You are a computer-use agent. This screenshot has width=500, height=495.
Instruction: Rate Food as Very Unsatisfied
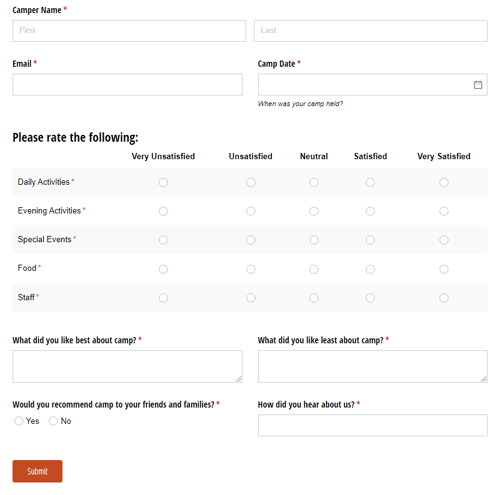click(x=163, y=269)
